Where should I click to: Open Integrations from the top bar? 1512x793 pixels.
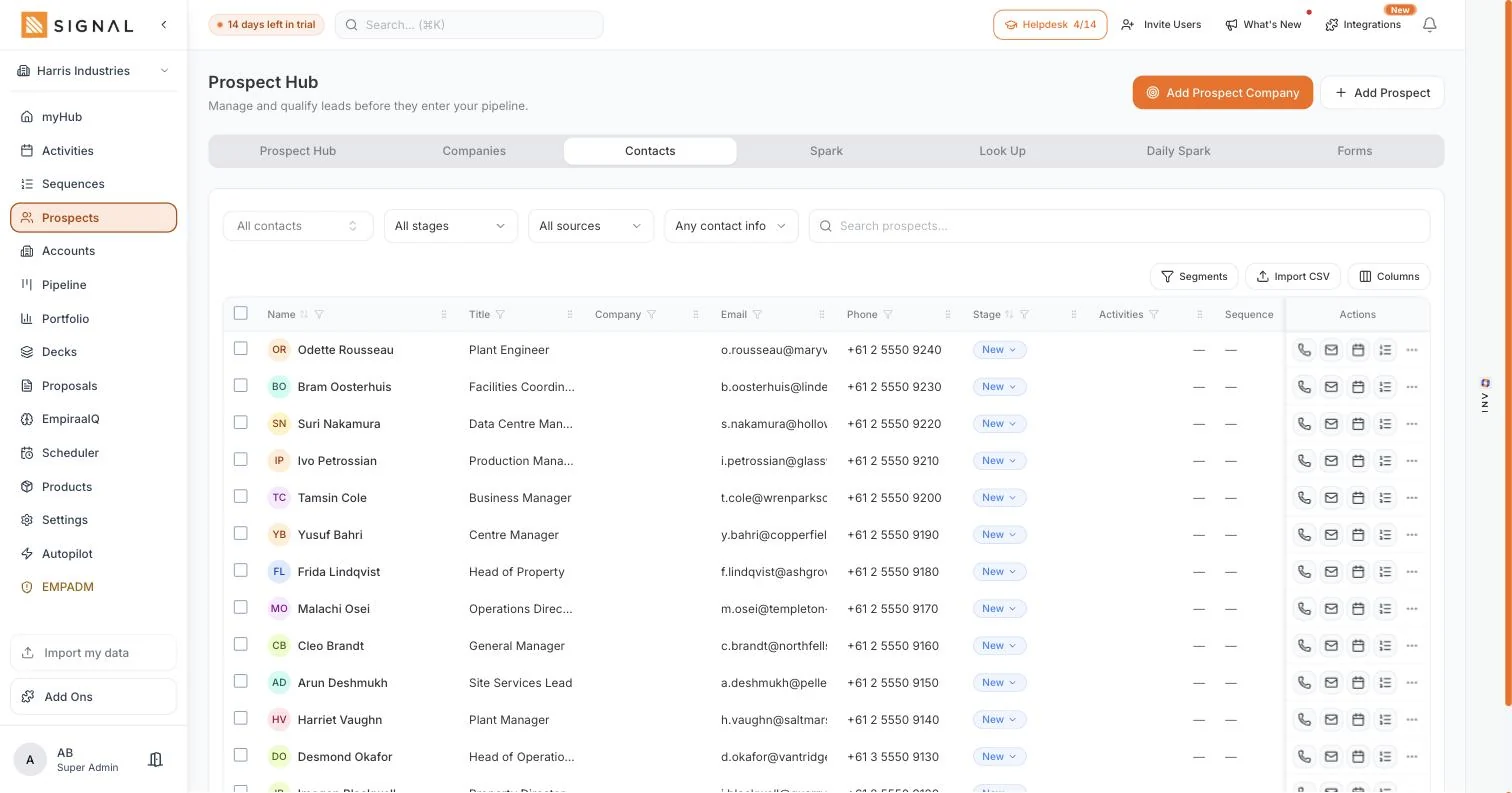point(1362,25)
